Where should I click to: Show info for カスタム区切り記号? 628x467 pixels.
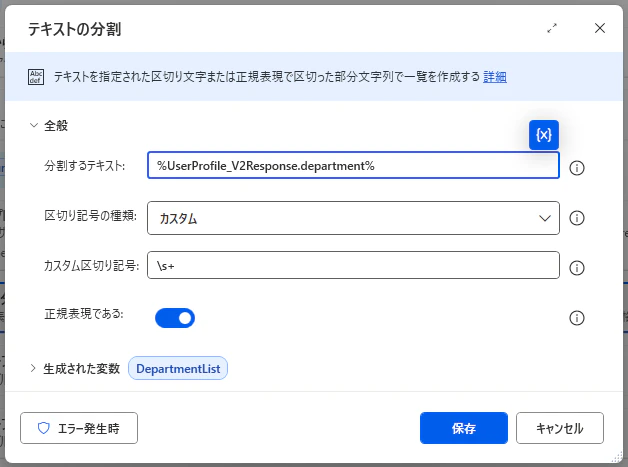(577, 268)
